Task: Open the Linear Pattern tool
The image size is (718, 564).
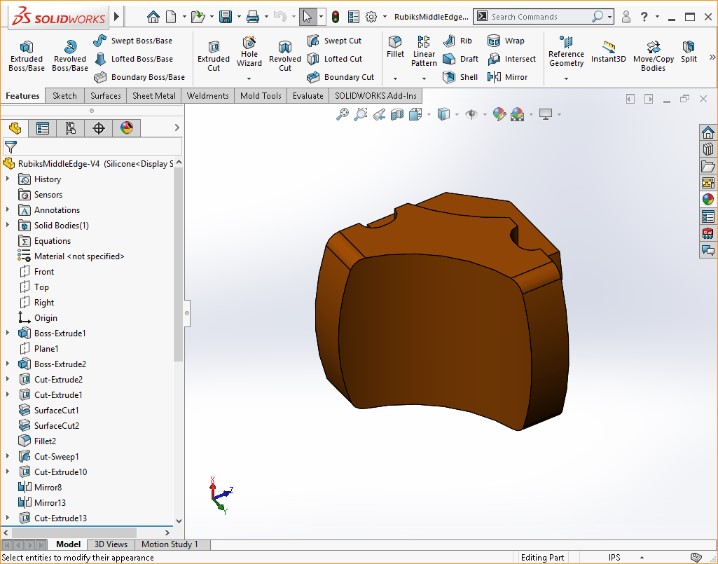Action: [424, 51]
